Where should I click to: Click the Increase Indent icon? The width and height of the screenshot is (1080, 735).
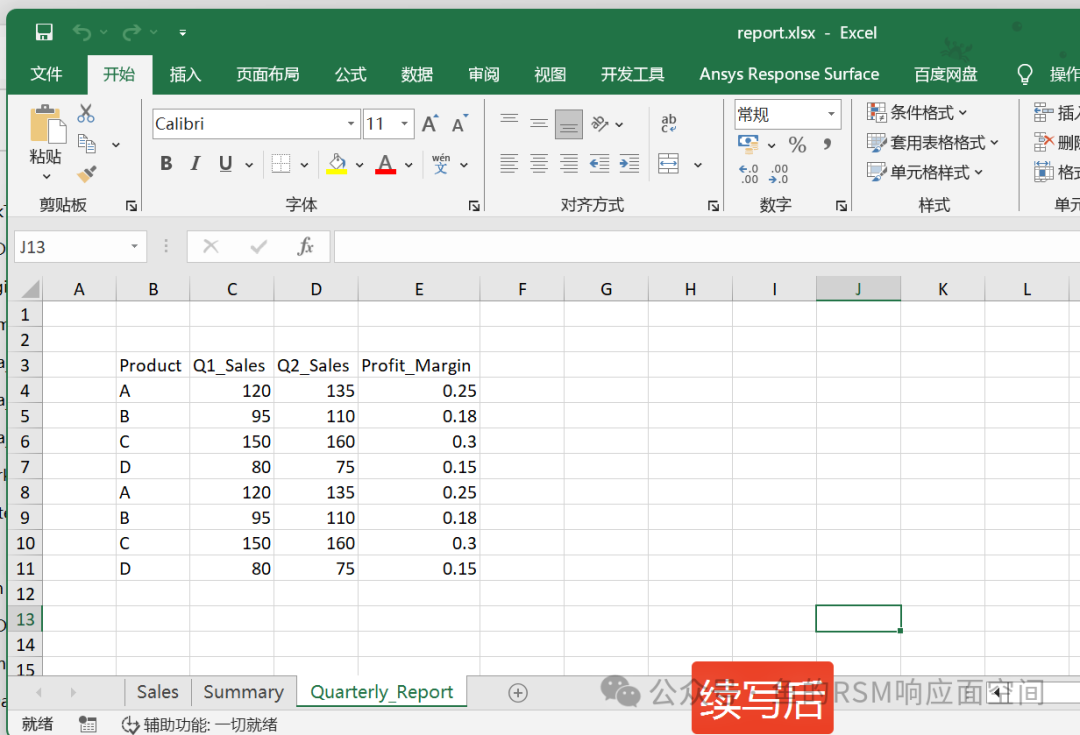(630, 163)
